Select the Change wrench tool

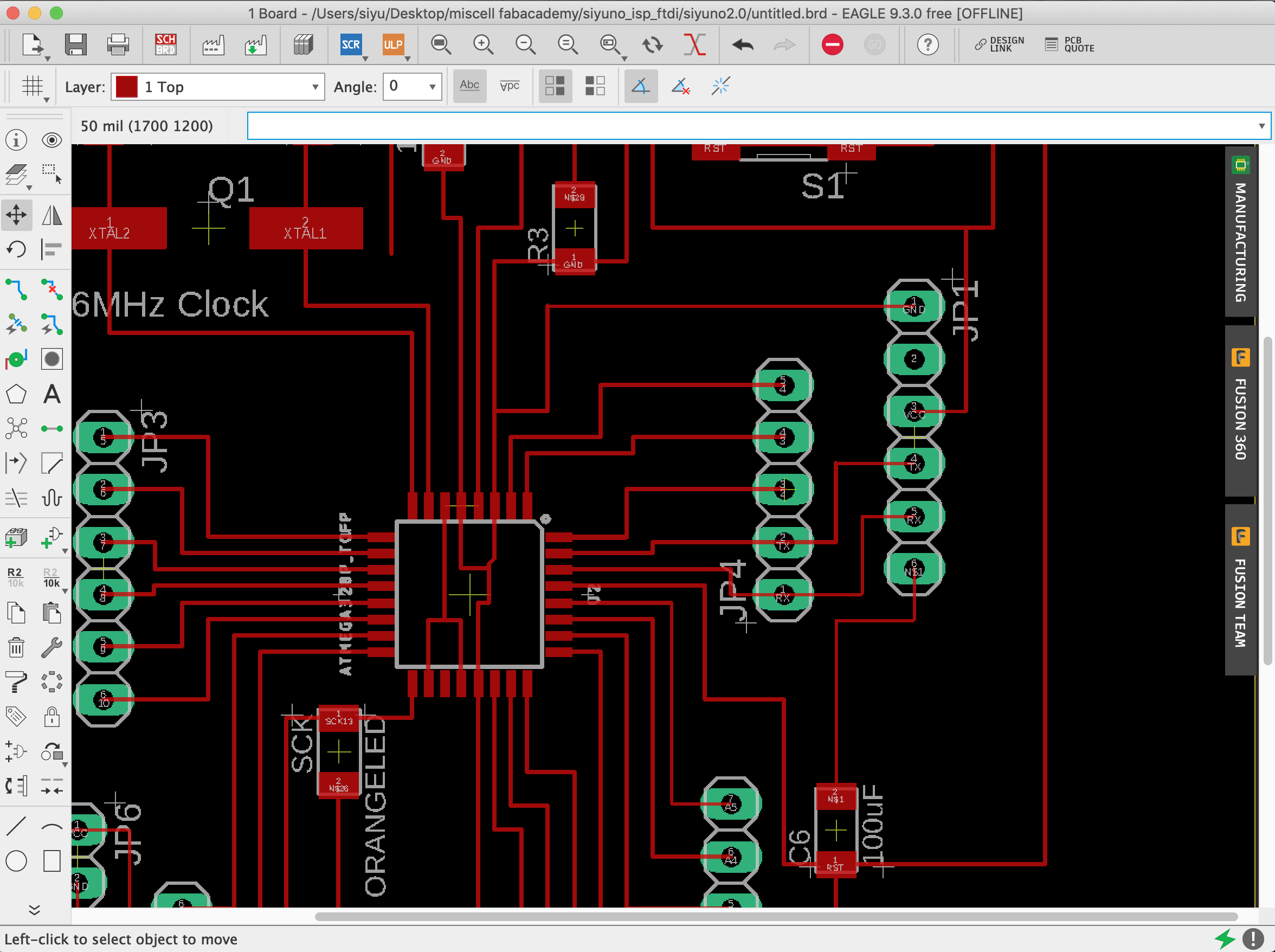click(52, 647)
